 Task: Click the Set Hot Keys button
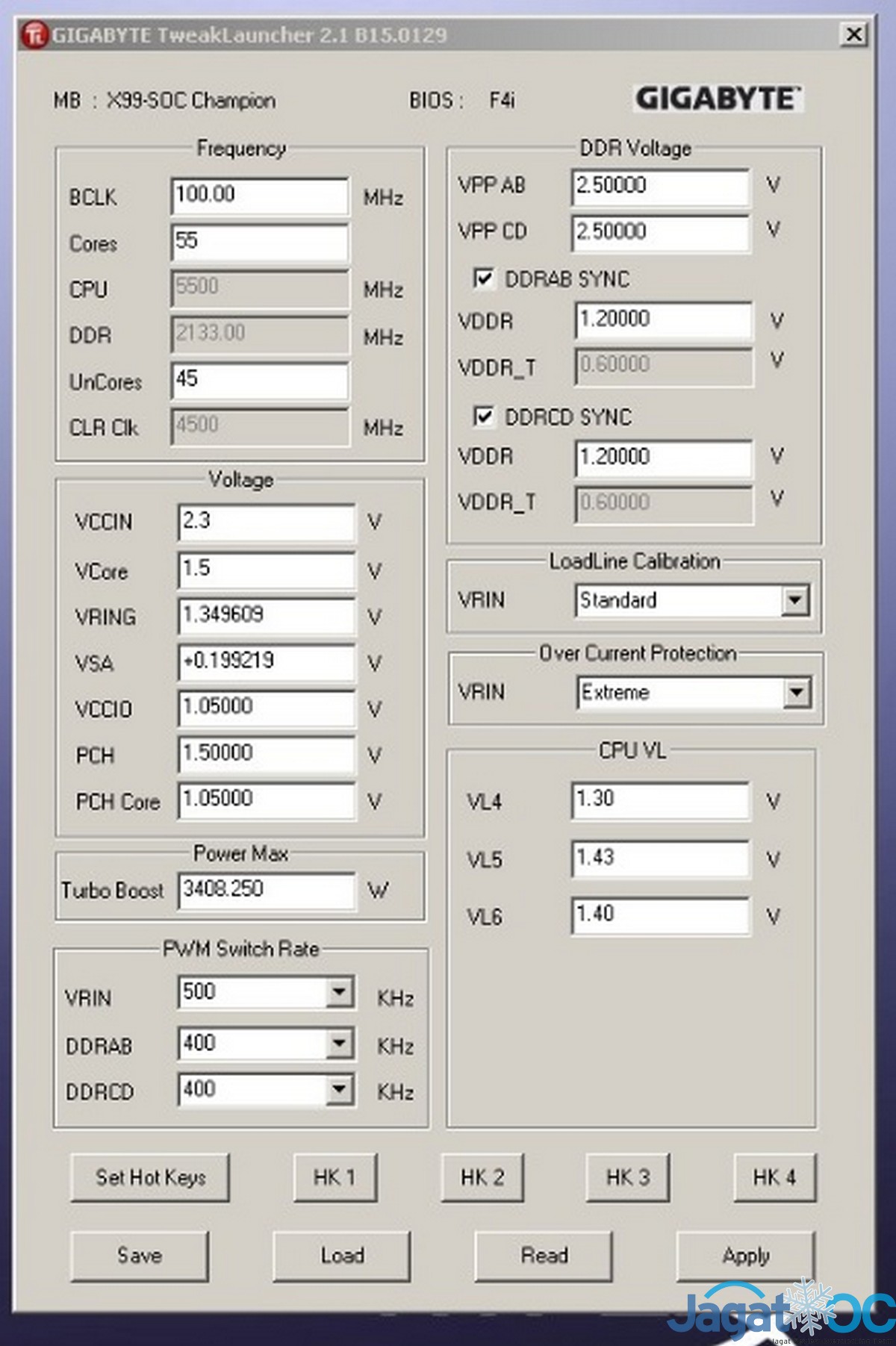pyautogui.click(x=150, y=1177)
